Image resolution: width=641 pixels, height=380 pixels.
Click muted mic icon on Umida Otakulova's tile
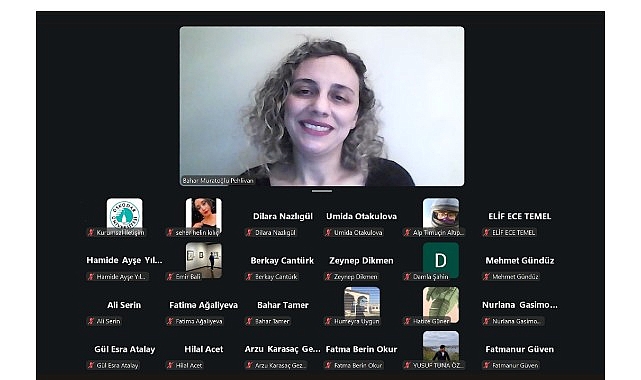tap(328, 232)
